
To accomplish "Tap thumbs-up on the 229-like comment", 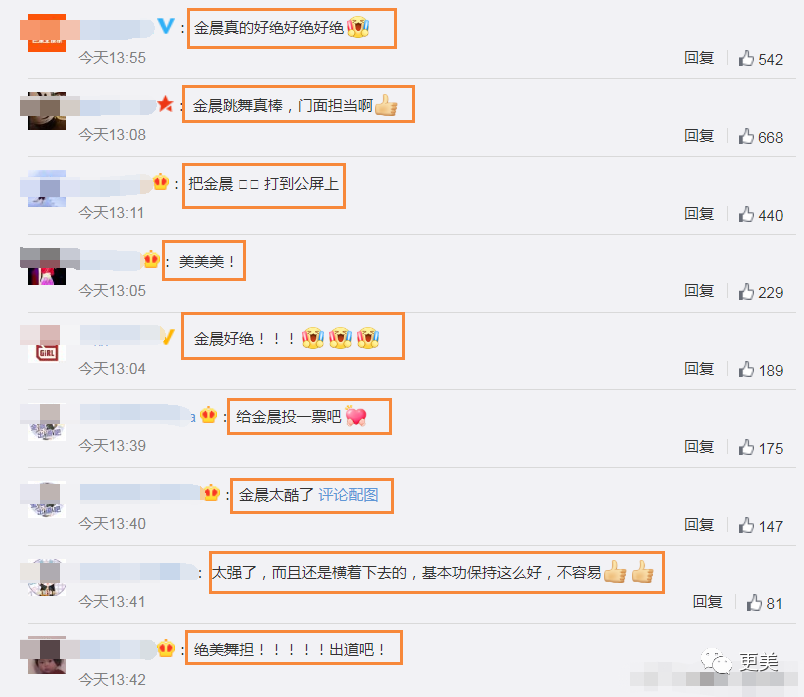I will click(x=746, y=292).
